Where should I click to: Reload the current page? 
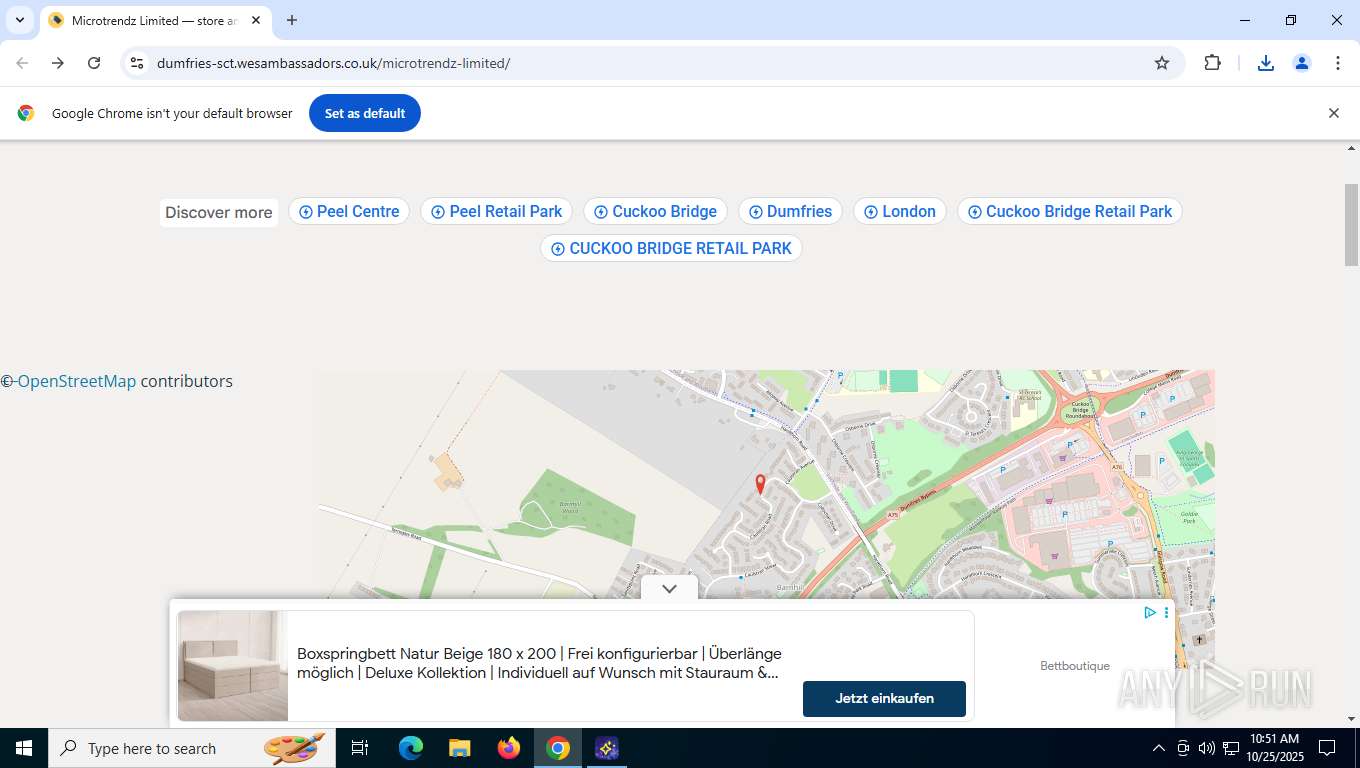click(x=94, y=63)
